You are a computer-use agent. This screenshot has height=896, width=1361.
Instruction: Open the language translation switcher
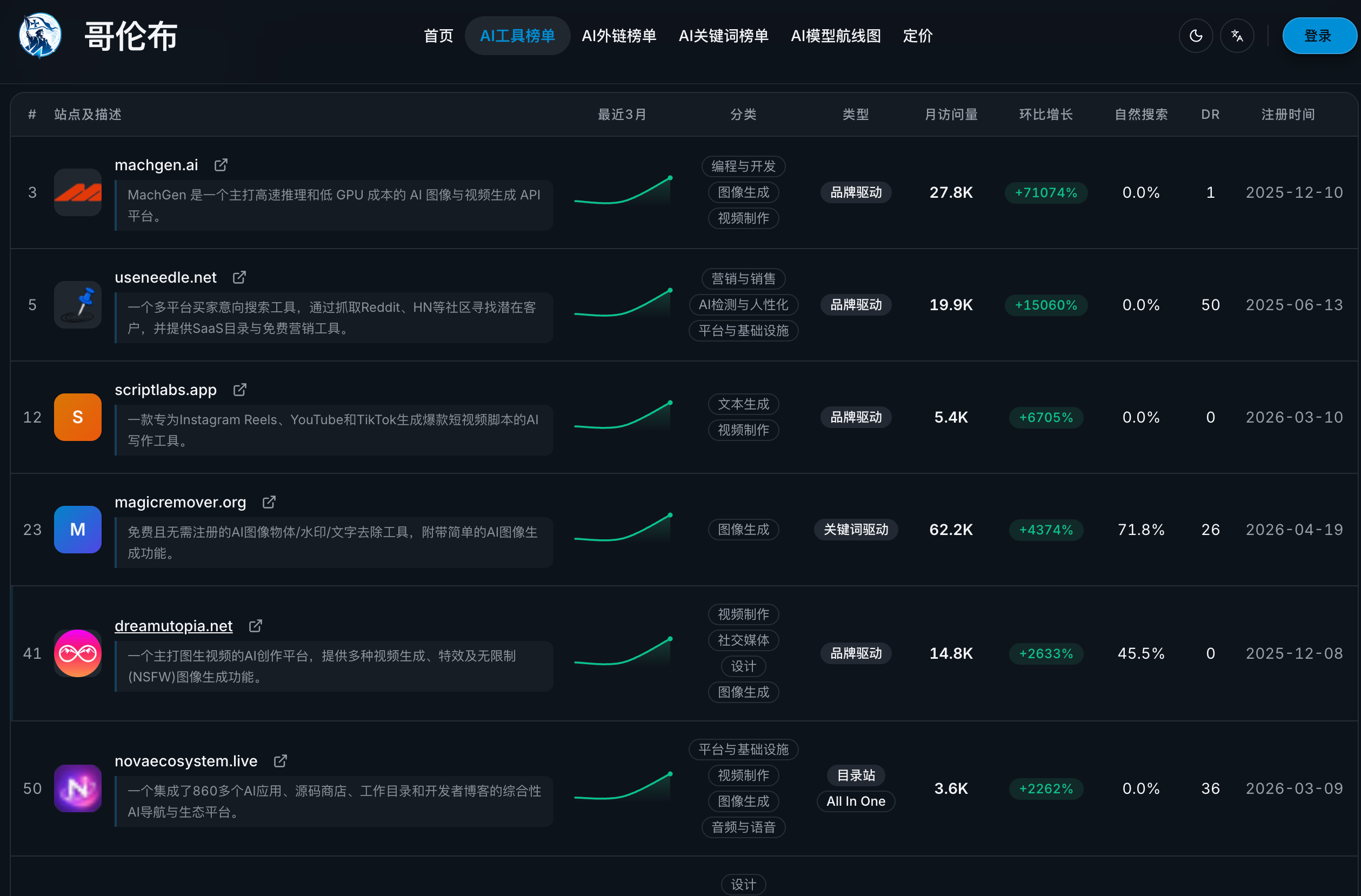coord(1237,36)
